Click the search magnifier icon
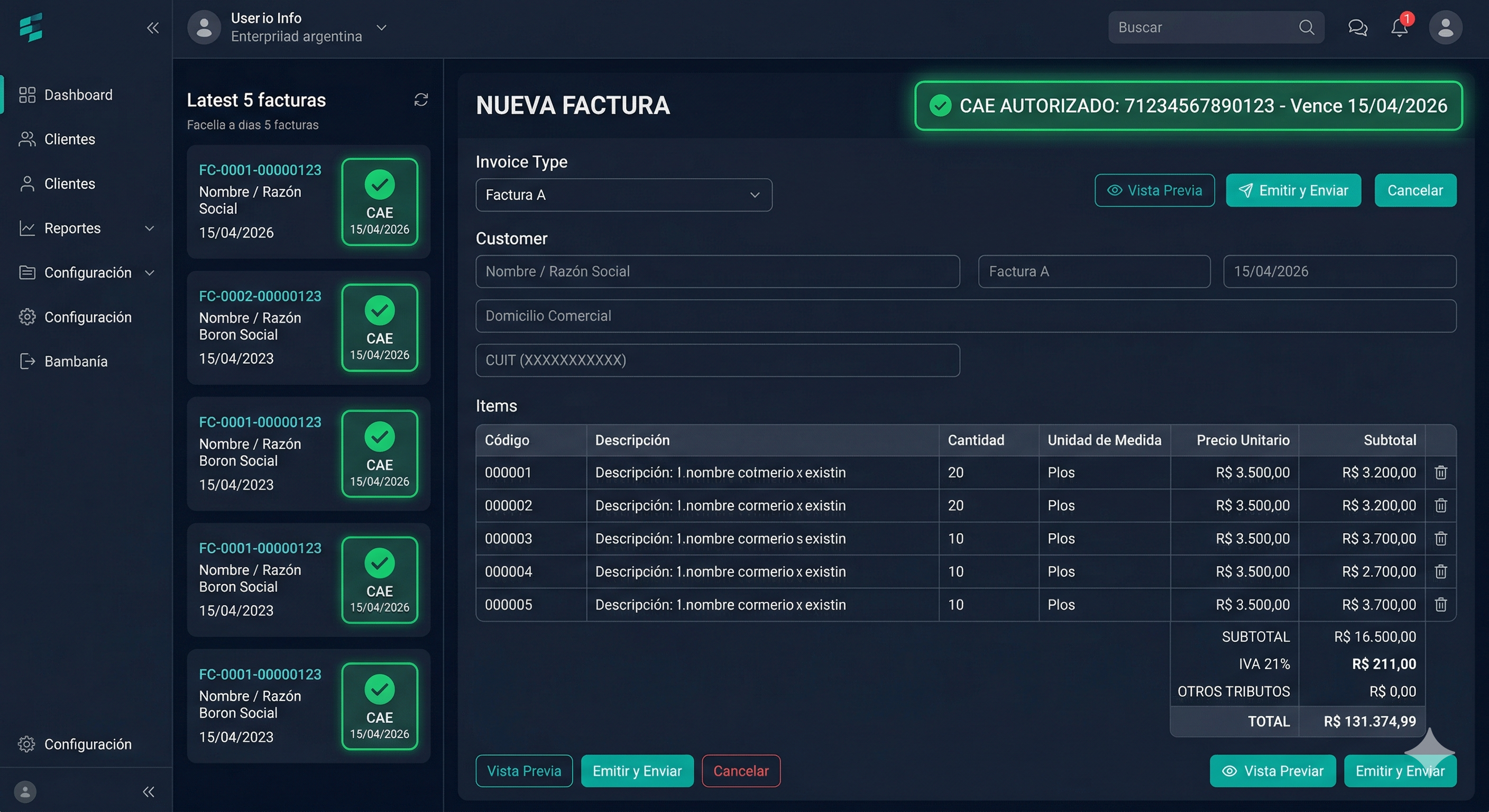The height and width of the screenshot is (812, 1489). coord(1307,26)
